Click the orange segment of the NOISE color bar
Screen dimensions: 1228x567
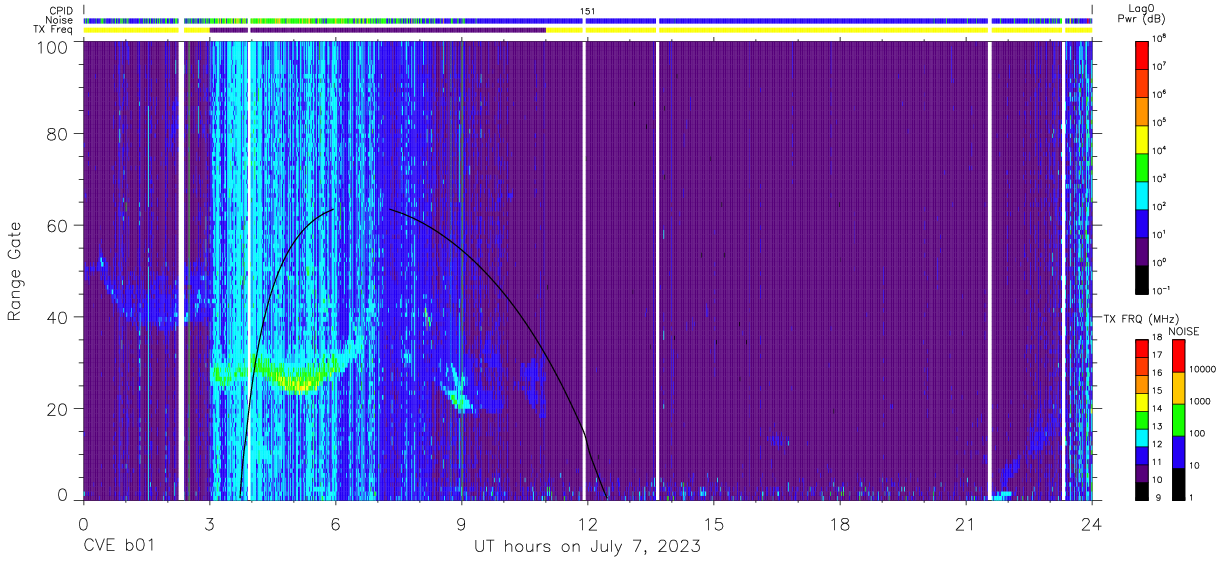[x=1177, y=388]
